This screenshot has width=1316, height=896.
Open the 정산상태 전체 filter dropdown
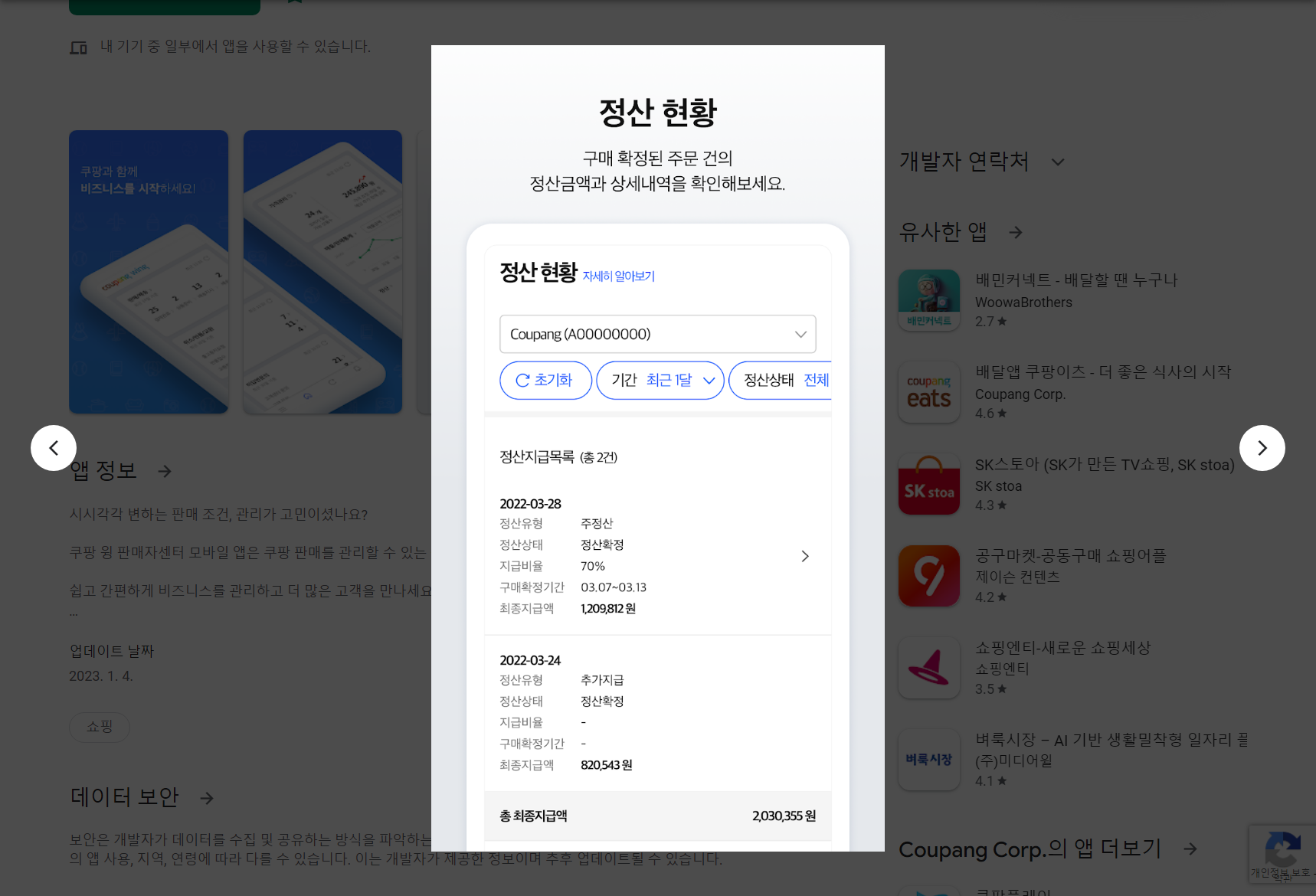tap(781, 380)
